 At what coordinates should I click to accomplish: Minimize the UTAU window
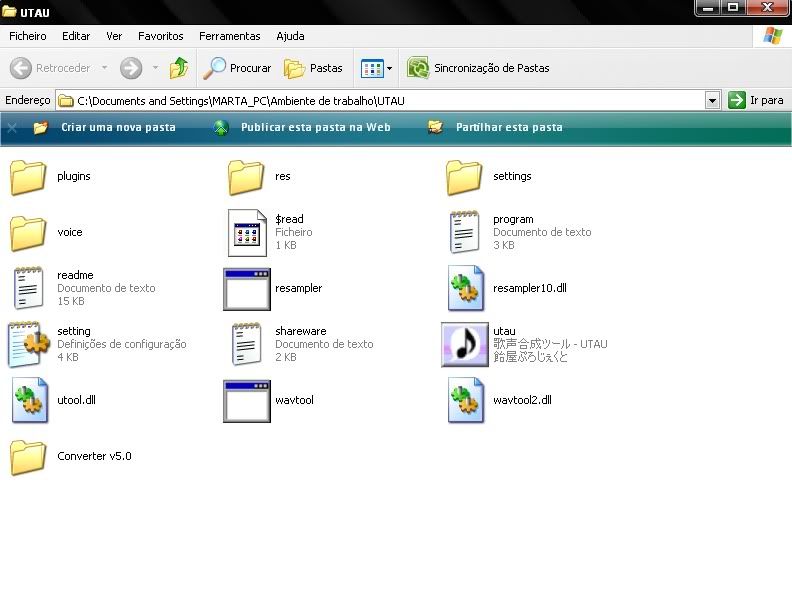709,8
